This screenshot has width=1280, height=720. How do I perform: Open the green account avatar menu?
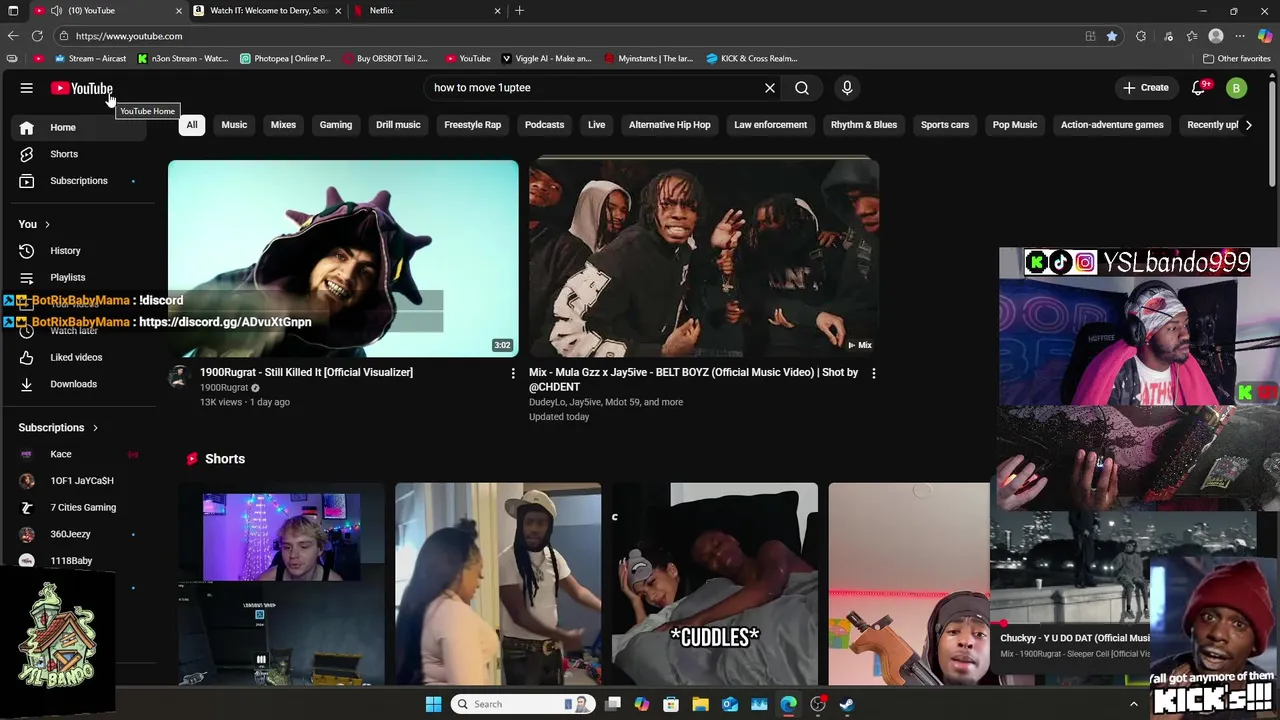click(x=1236, y=88)
